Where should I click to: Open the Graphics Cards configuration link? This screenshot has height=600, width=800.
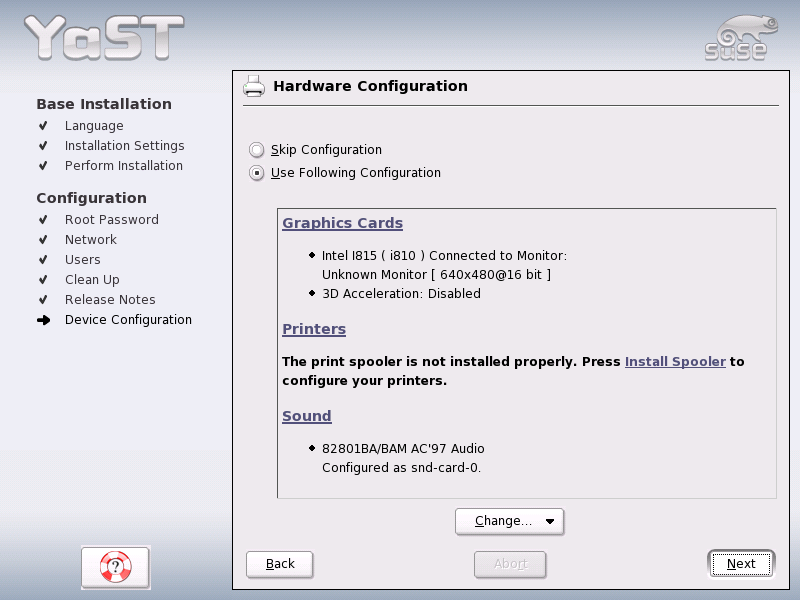click(x=342, y=223)
